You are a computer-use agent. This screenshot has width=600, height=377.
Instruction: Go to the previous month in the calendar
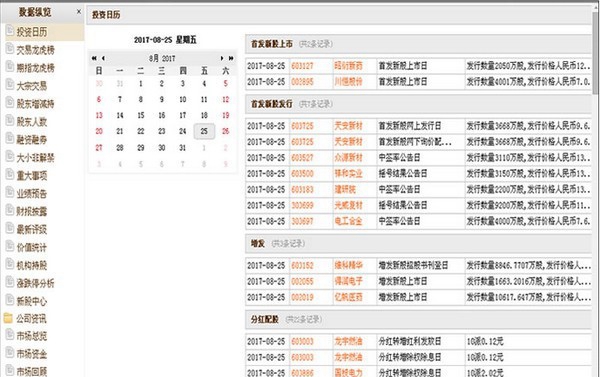[103, 58]
